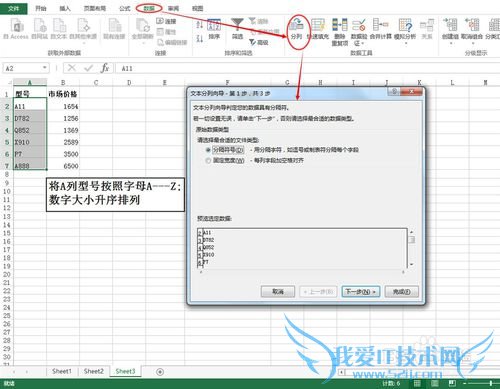Add a new sheet with plus button
Viewport: 500px width, 389px height.
click(x=160, y=372)
